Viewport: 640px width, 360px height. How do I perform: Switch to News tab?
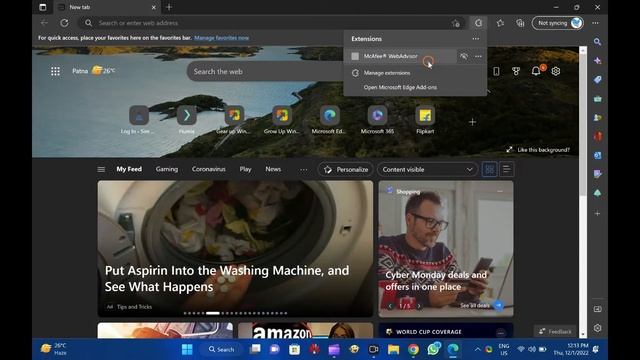[x=273, y=169]
